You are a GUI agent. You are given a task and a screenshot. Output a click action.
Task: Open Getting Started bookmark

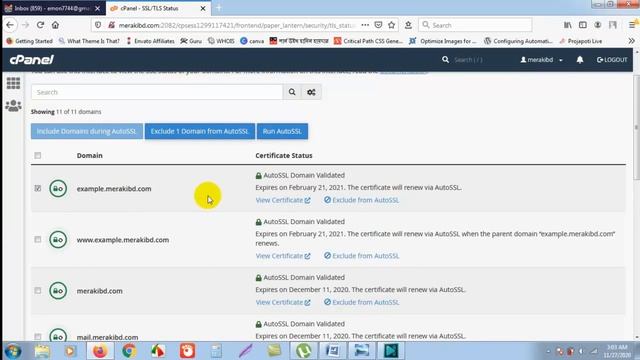coord(29,41)
